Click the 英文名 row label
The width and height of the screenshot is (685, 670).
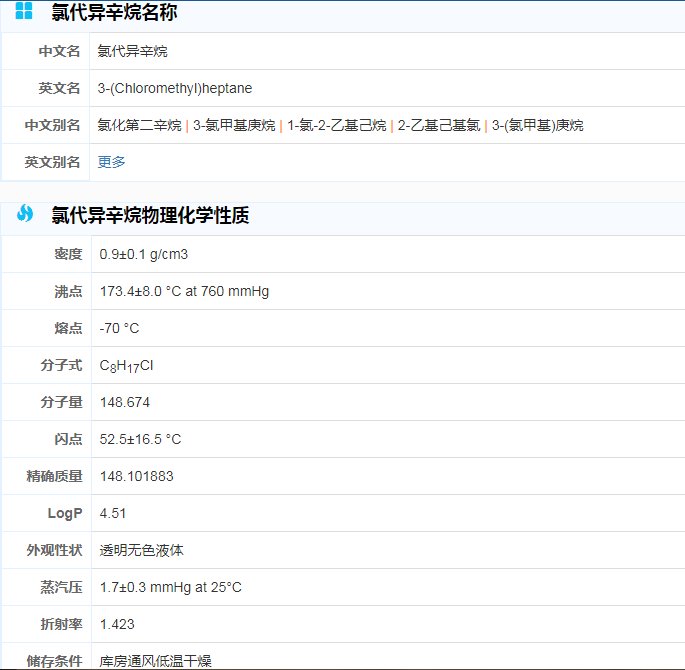point(59,88)
